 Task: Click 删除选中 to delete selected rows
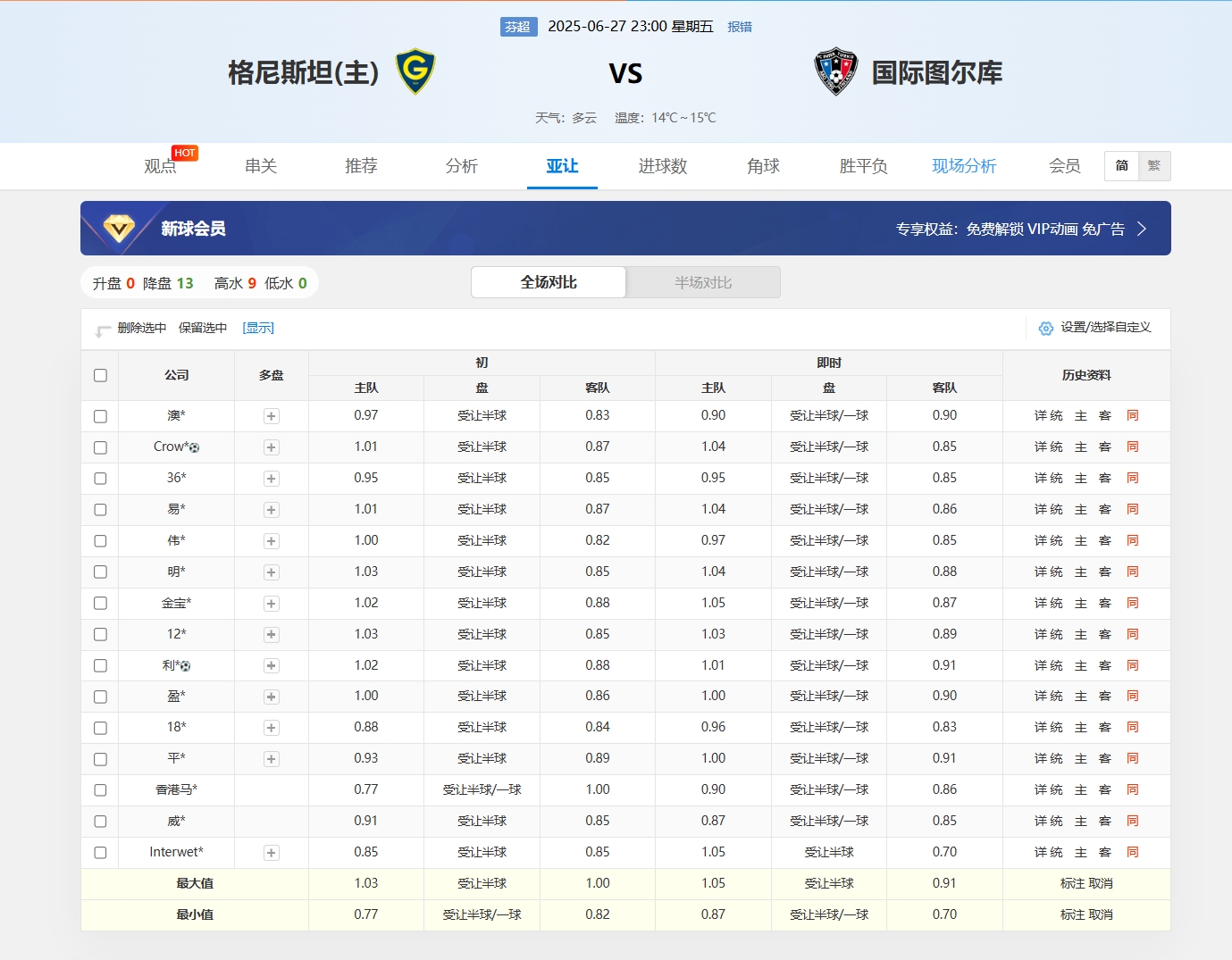coord(142,328)
